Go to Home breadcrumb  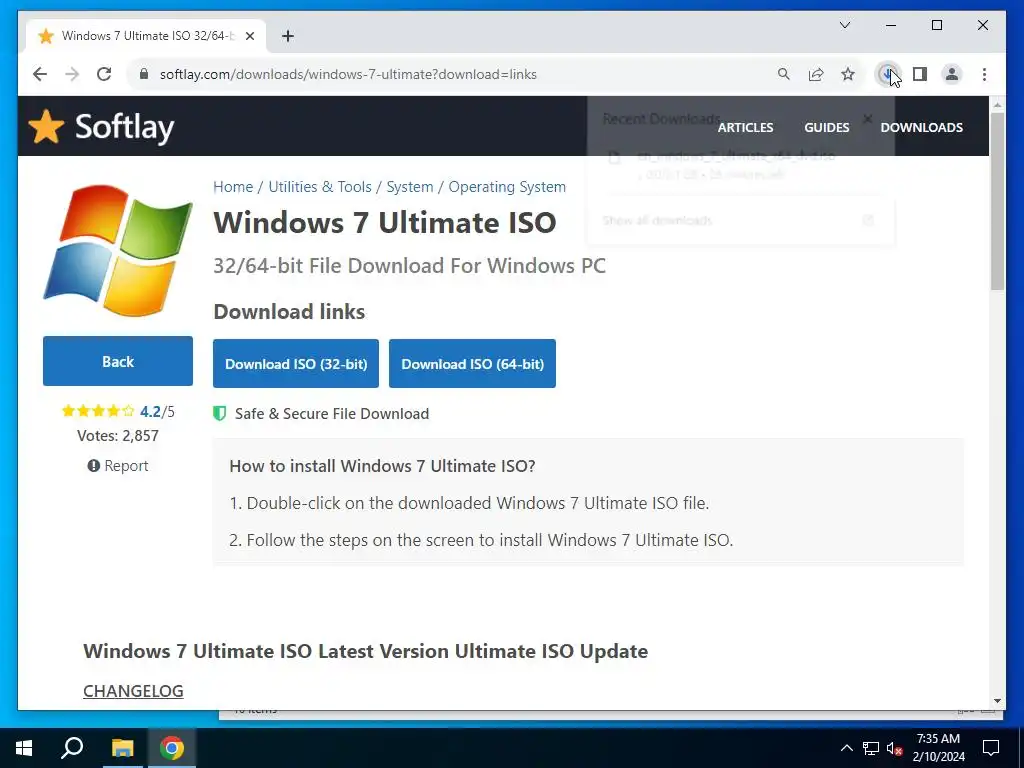(x=232, y=187)
